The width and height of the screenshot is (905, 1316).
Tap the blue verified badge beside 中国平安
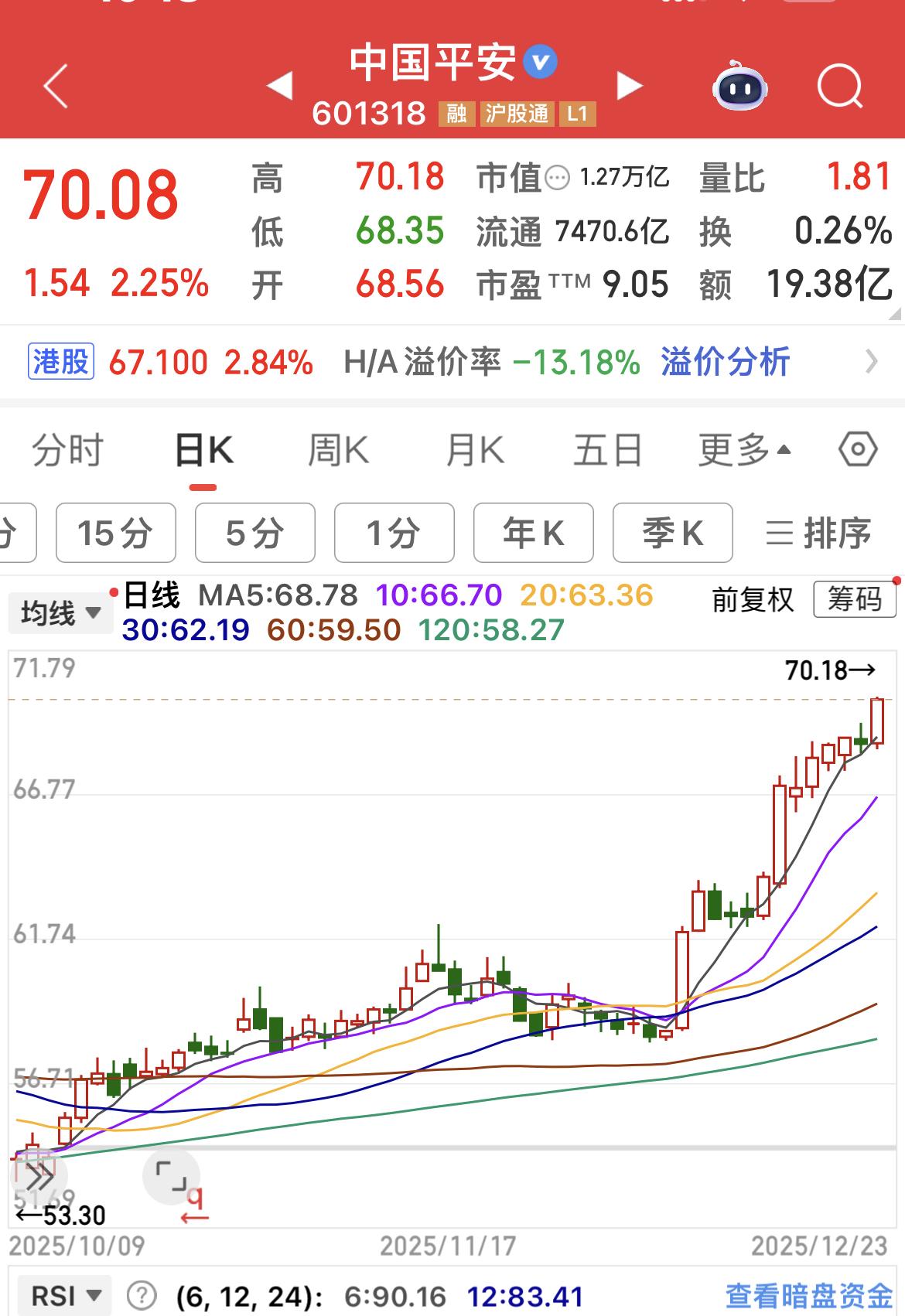pyautogui.click(x=540, y=62)
